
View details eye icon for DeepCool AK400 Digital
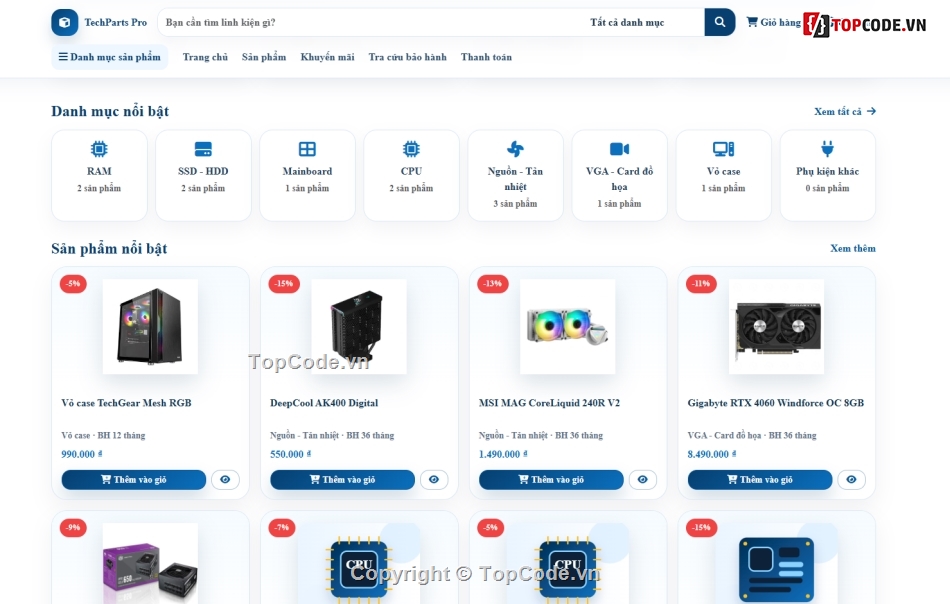pos(434,480)
